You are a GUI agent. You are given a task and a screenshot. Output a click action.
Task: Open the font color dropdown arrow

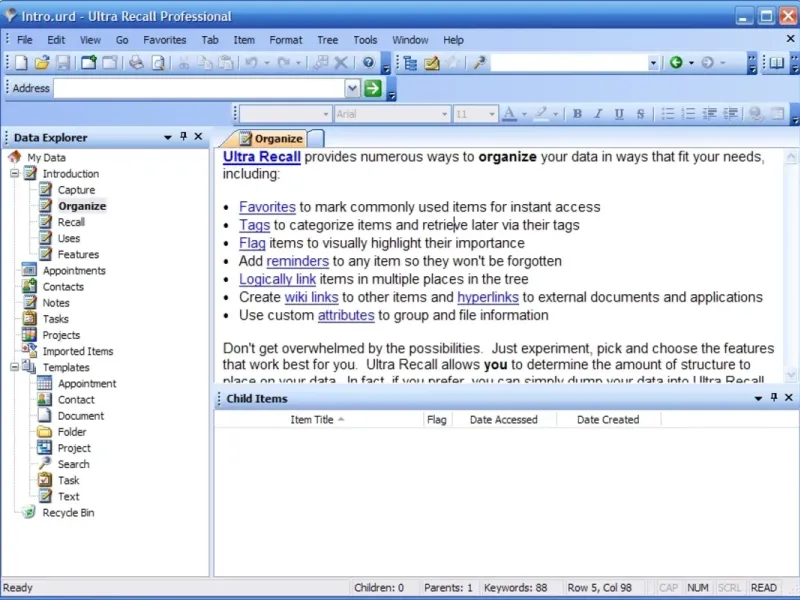point(524,114)
